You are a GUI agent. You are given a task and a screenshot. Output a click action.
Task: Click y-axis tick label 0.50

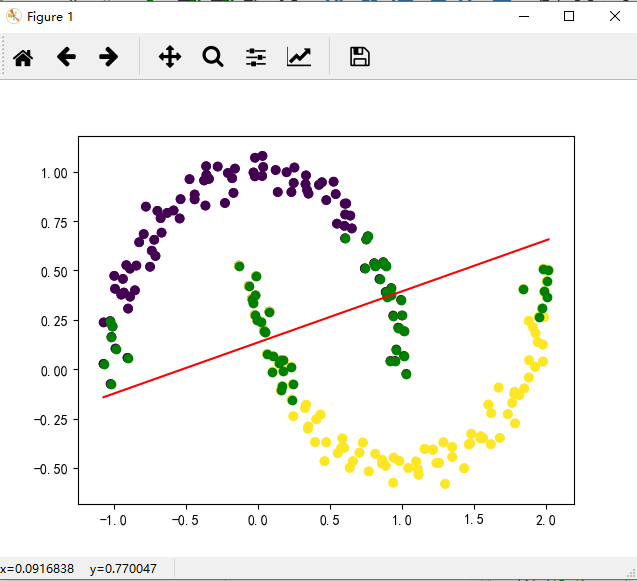click(54, 272)
